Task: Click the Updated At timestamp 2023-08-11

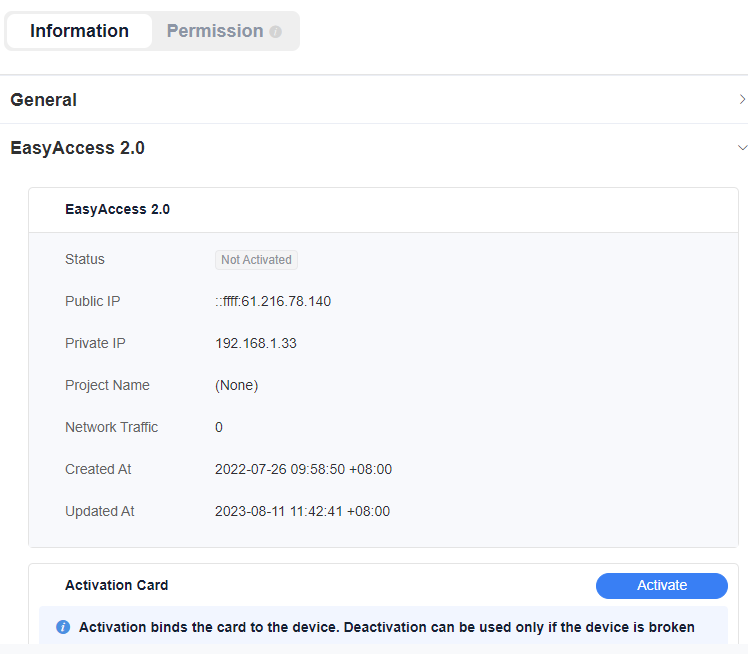Action: click(x=302, y=511)
